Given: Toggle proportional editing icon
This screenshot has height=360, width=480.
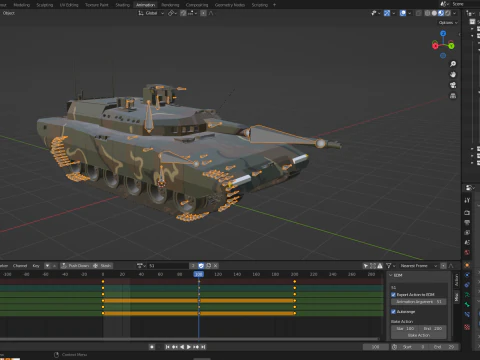Looking at the screenshot, I should tap(203, 13).
